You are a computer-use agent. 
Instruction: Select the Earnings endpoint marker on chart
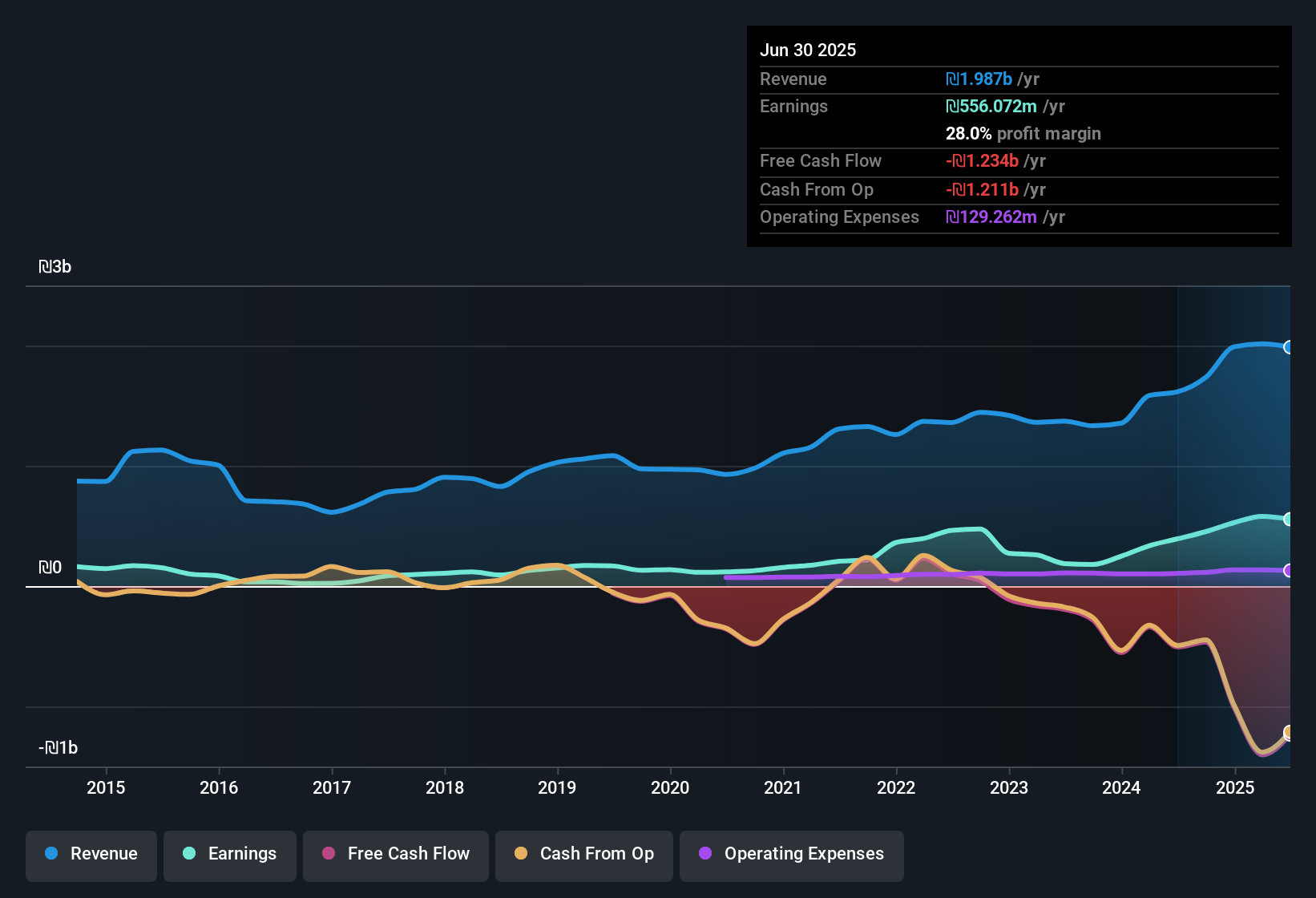pyautogui.click(x=1289, y=520)
